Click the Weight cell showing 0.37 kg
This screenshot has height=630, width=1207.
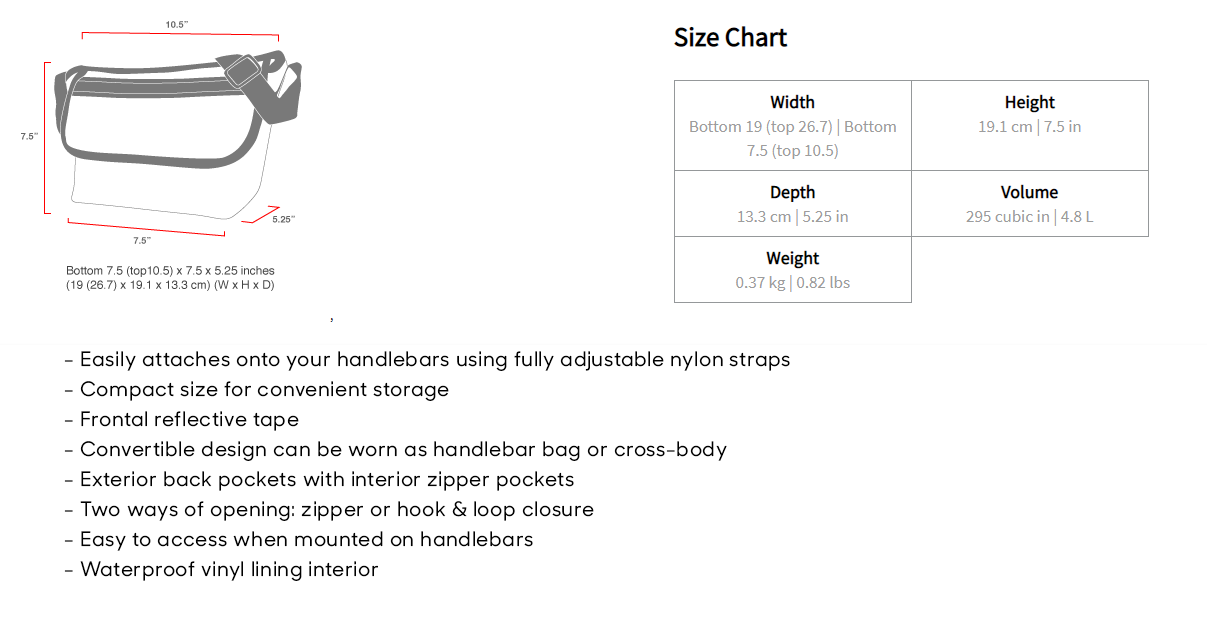[x=793, y=270]
